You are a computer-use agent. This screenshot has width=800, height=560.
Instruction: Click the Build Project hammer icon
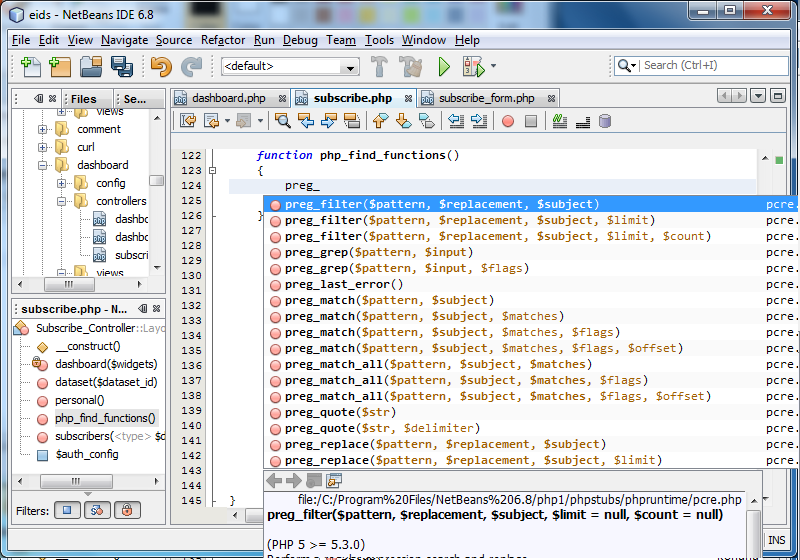click(x=379, y=66)
